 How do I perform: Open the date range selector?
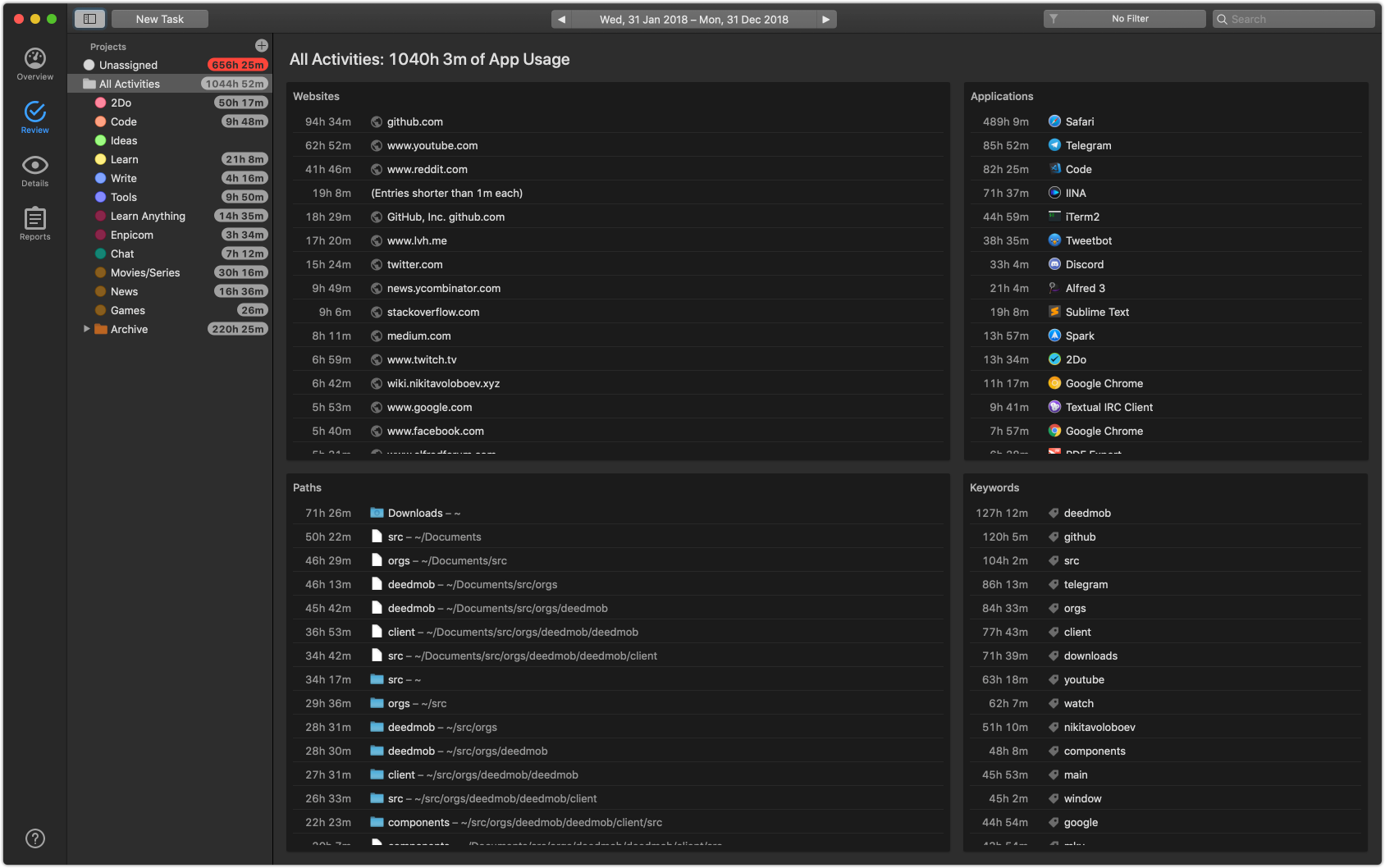coord(694,19)
